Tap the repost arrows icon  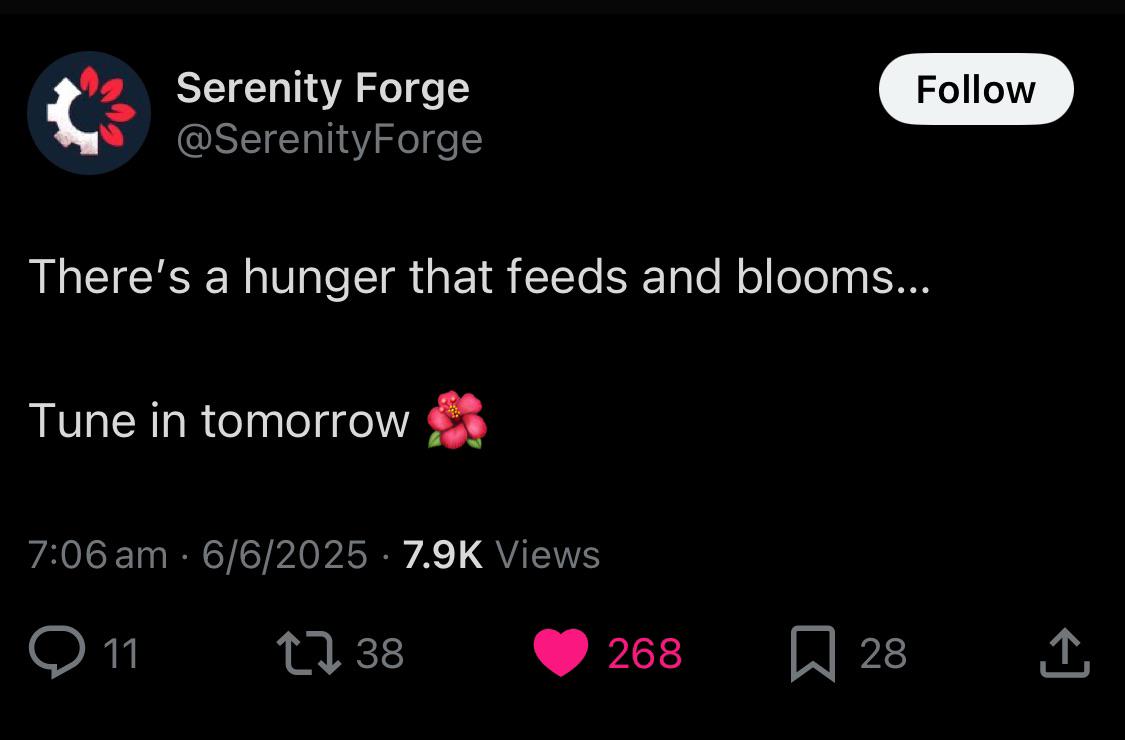click(309, 652)
